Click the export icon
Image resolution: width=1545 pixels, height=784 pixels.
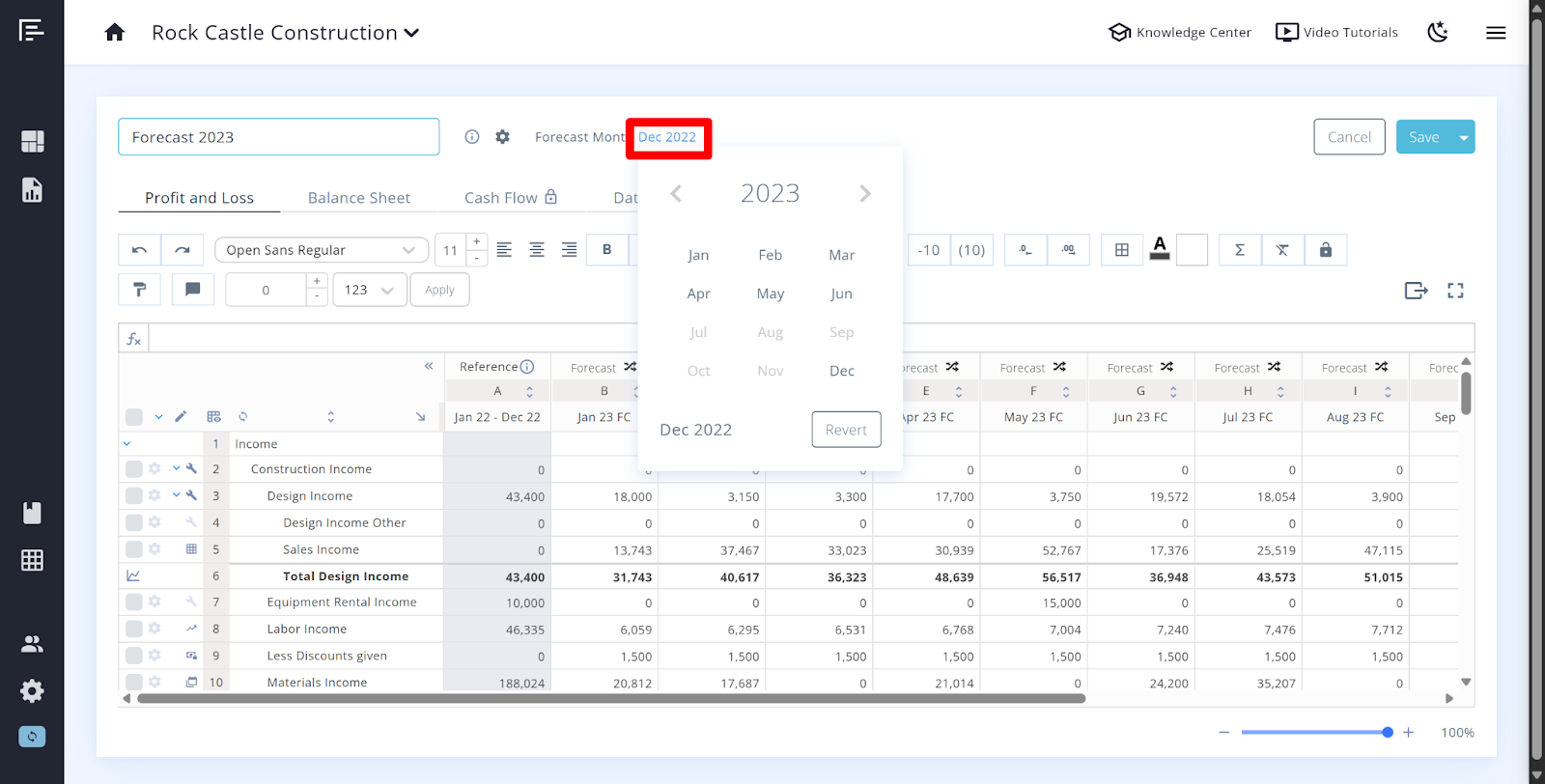(1417, 291)
